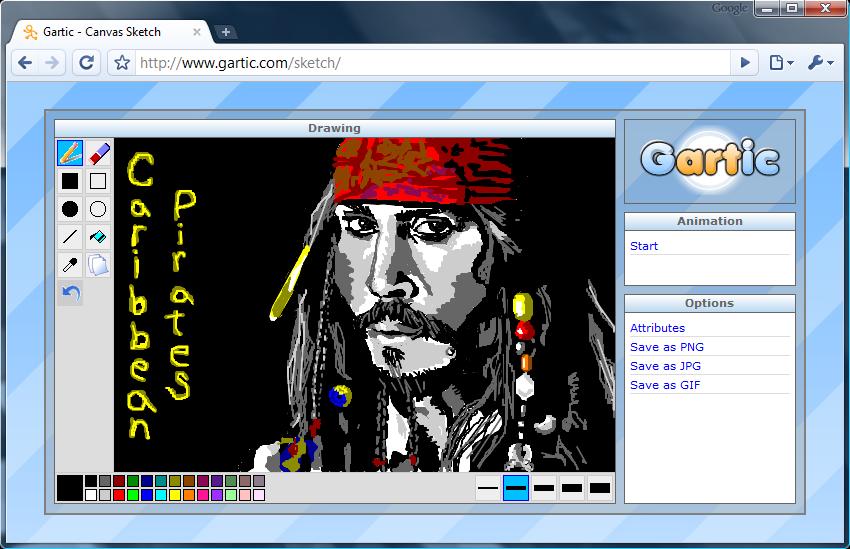Image resolution: width=850 pixels, height=549 pixels.
Task: Close the Gartic - Canvas Sketch tab
Action: (x=197, y=32)
